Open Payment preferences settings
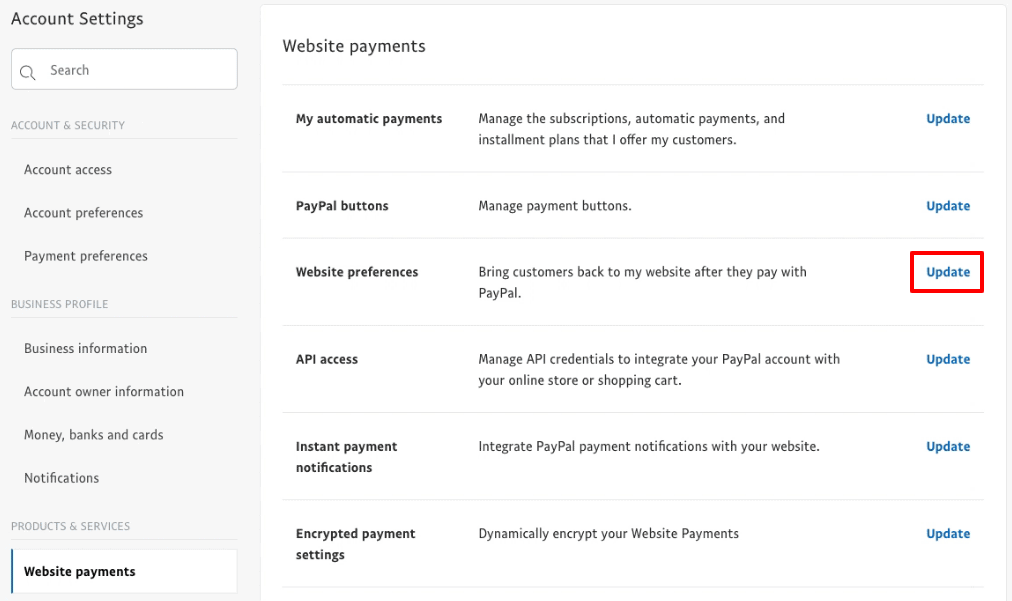This screenshot has height=601, width=1012. (x=85, y=255)
